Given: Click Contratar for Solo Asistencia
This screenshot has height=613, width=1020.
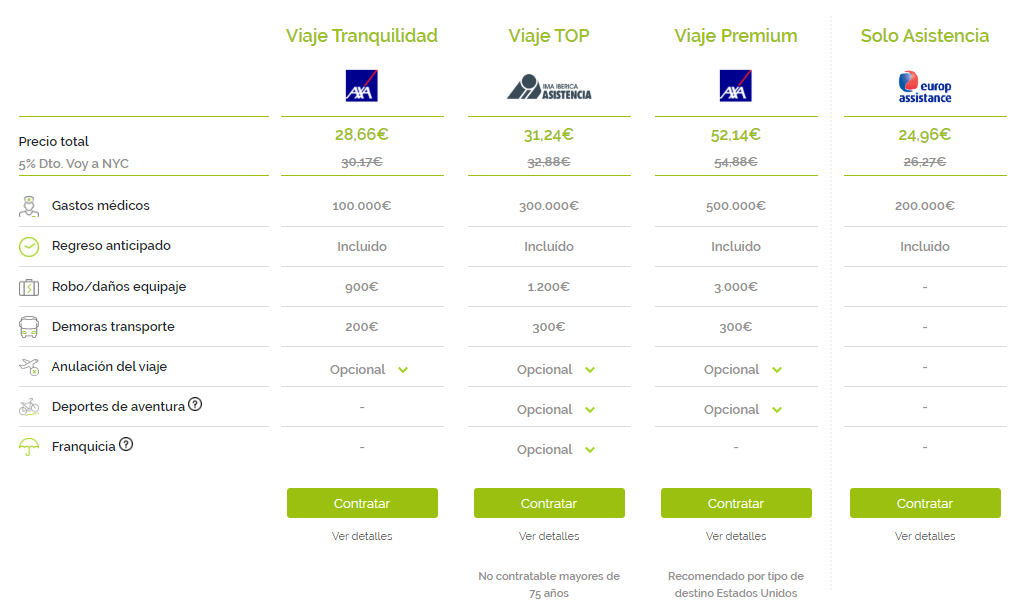Looking at the screenshot, I should point(925,503).
